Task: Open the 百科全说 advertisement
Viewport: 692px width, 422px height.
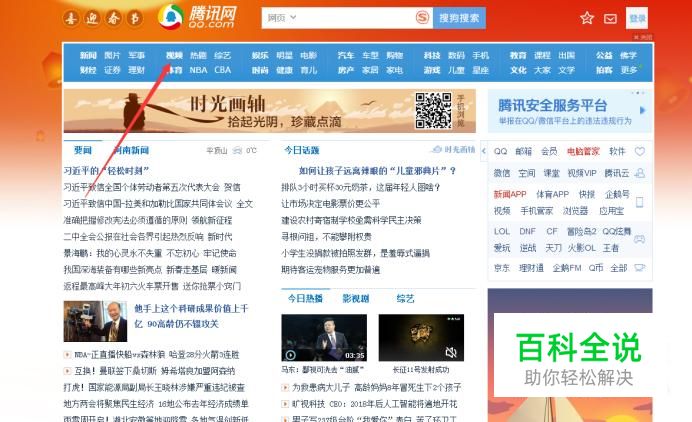Action: coord(570,355)
